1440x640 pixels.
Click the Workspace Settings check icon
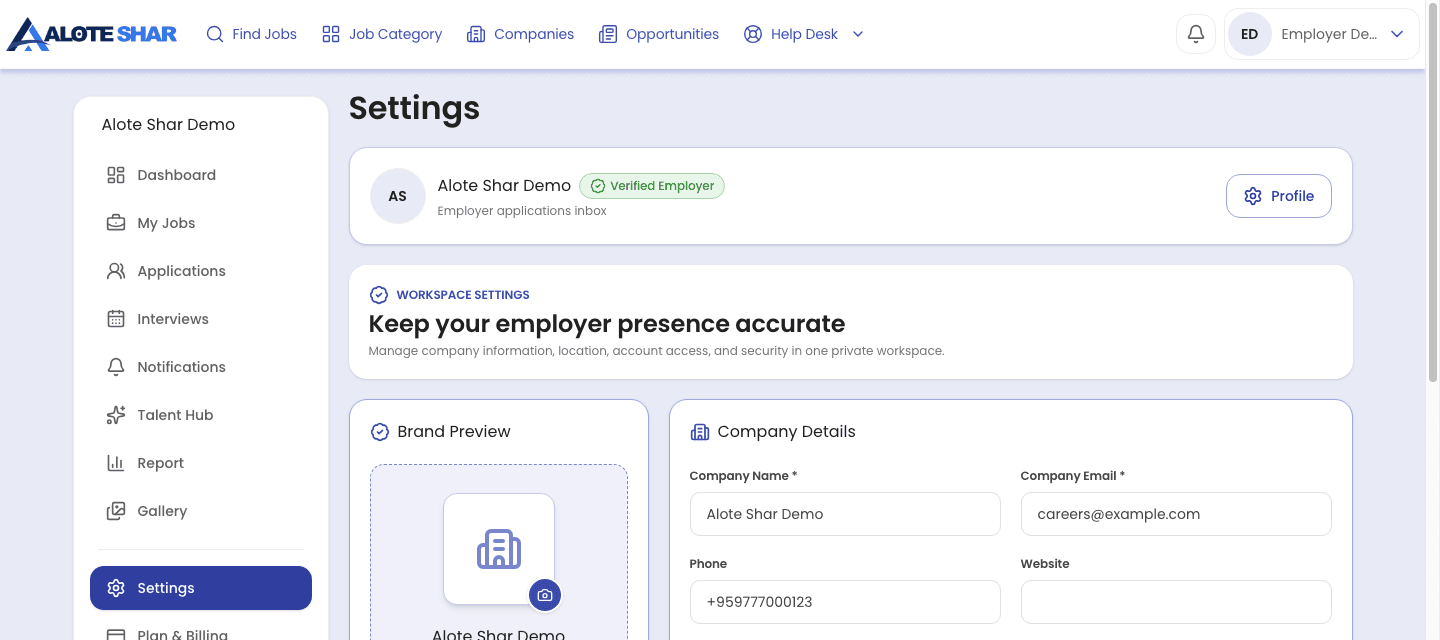[x=379, y=295]
